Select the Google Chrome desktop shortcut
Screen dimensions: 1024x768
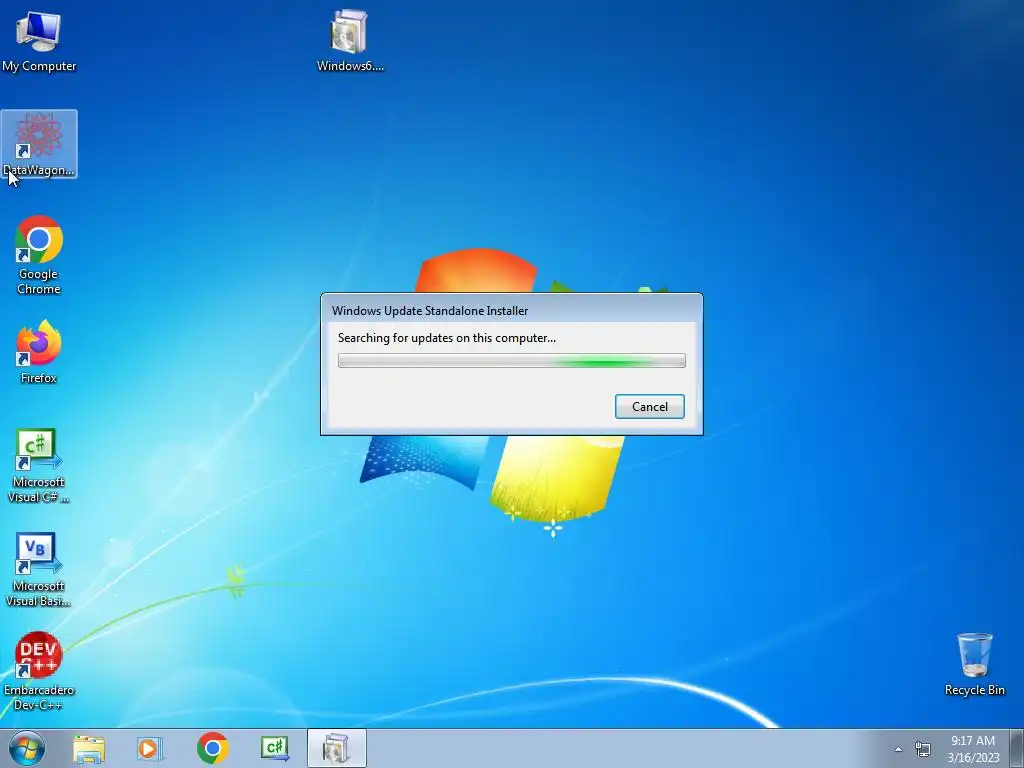pyautogui.click(x=39, y=255)
